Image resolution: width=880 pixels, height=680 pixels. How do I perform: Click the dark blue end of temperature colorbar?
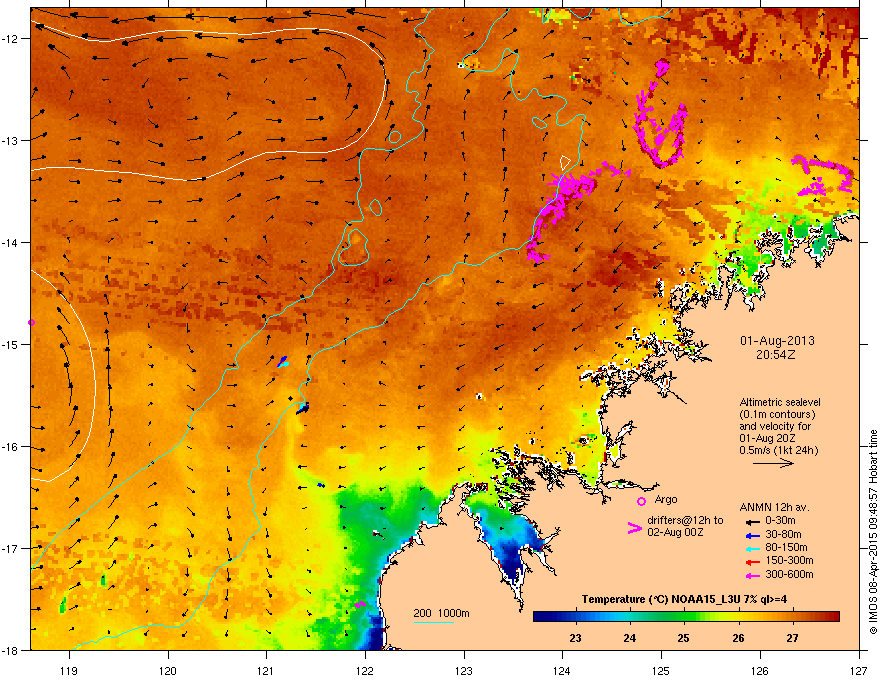(540, 616)
